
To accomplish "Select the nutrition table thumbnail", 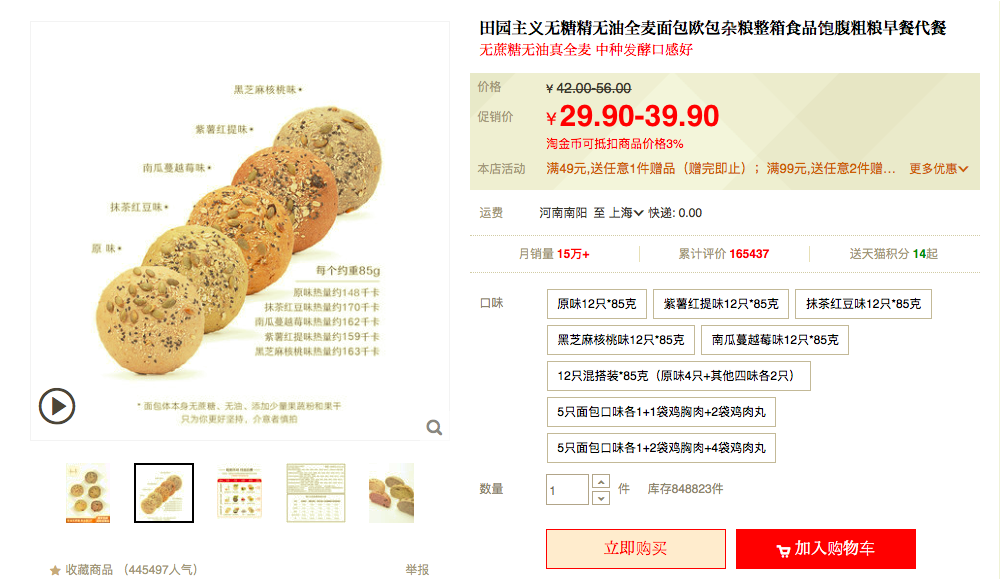I will point(316,493).
